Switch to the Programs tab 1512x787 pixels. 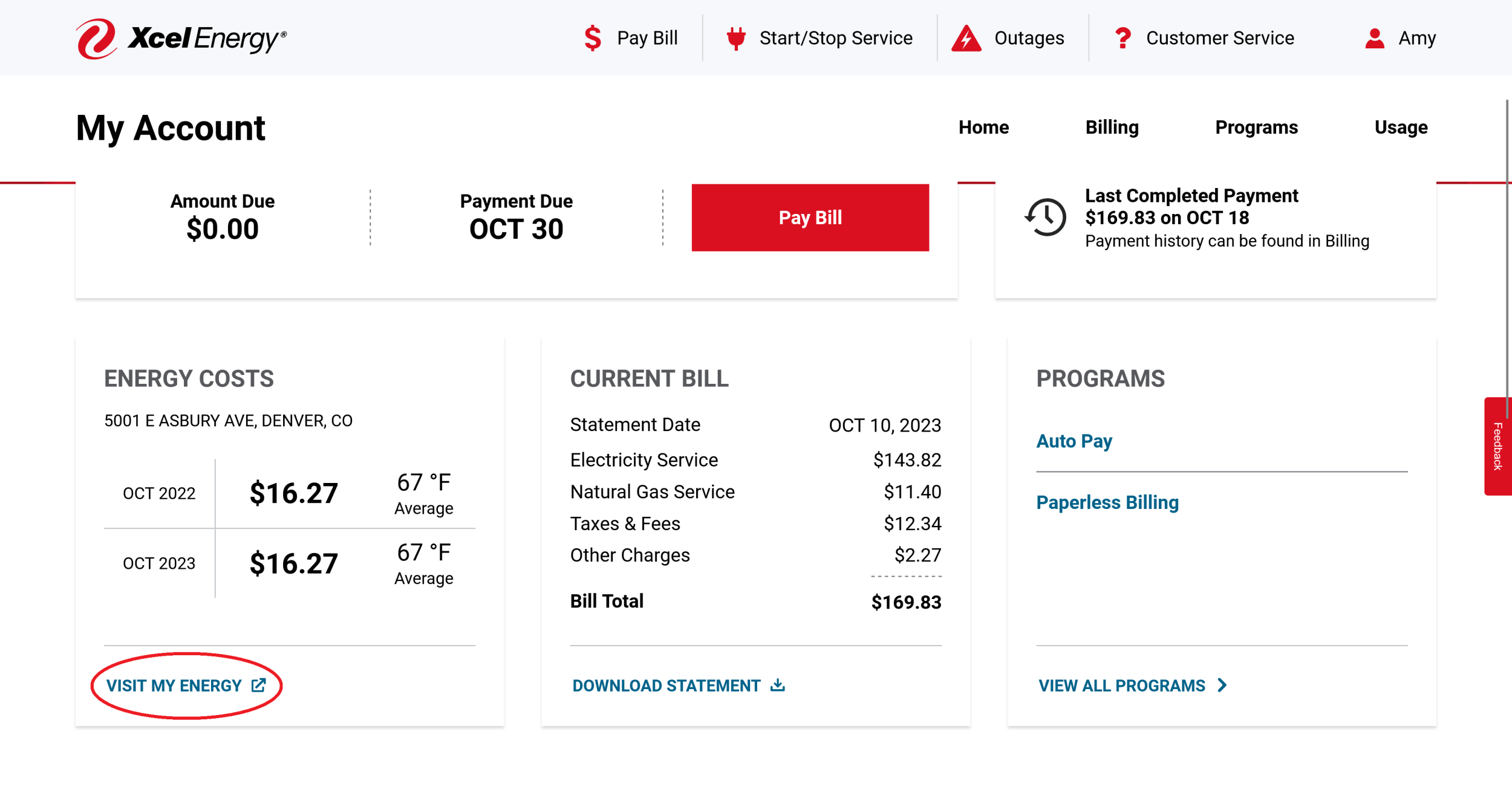(1256, 128)
